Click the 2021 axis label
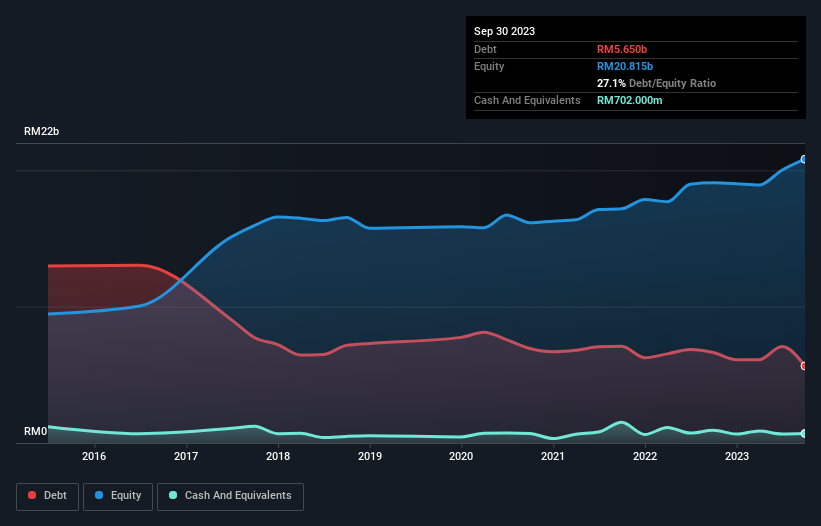The width and height of the screenshot is (821, 526). (x=553, y=456)
